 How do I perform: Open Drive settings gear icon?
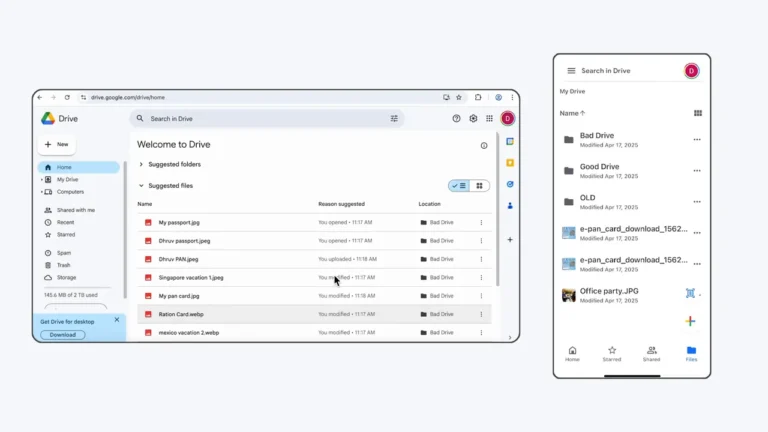point(473,118)
